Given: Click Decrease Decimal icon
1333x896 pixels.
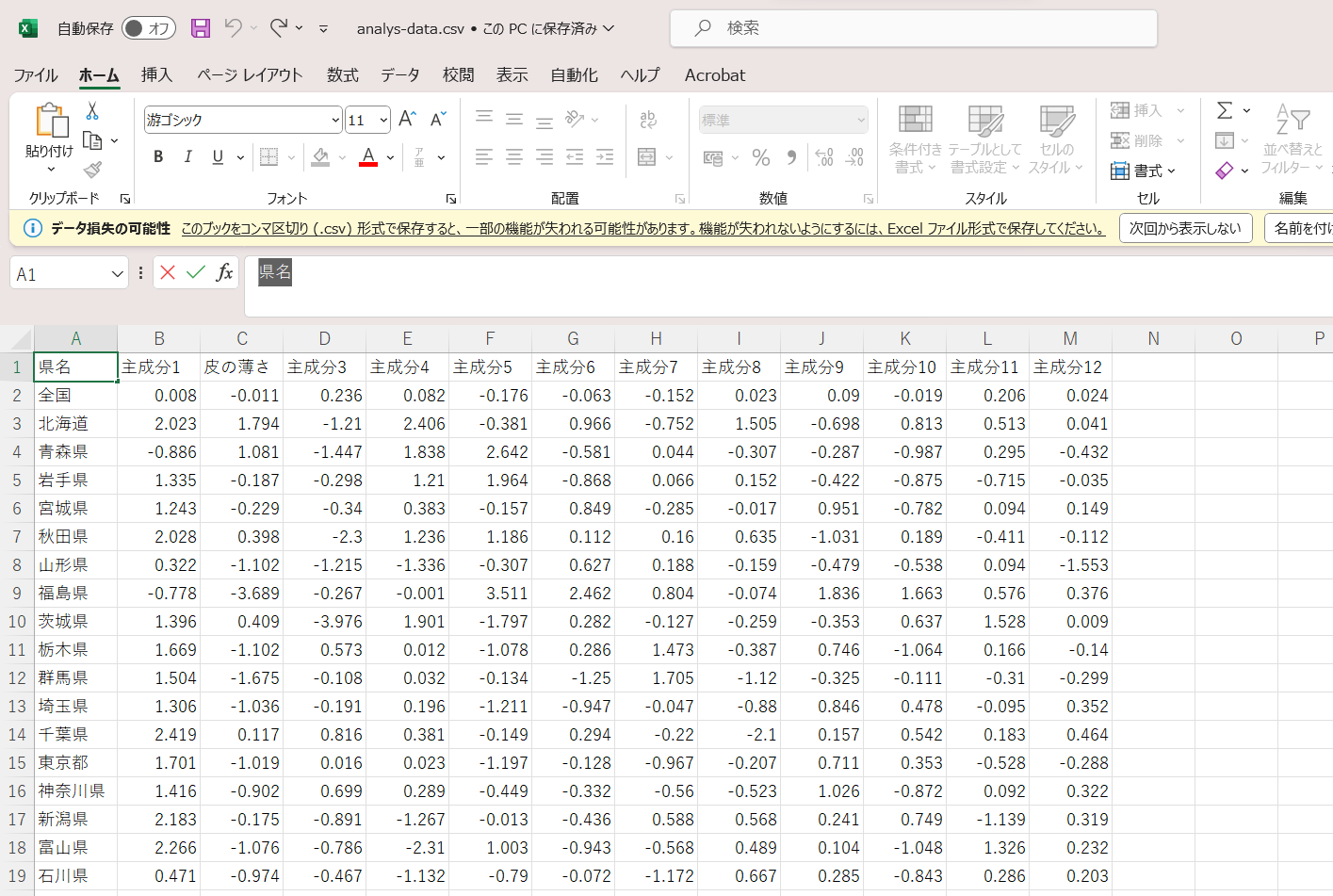Looking at the screenshot, I should tap(854, 157).
